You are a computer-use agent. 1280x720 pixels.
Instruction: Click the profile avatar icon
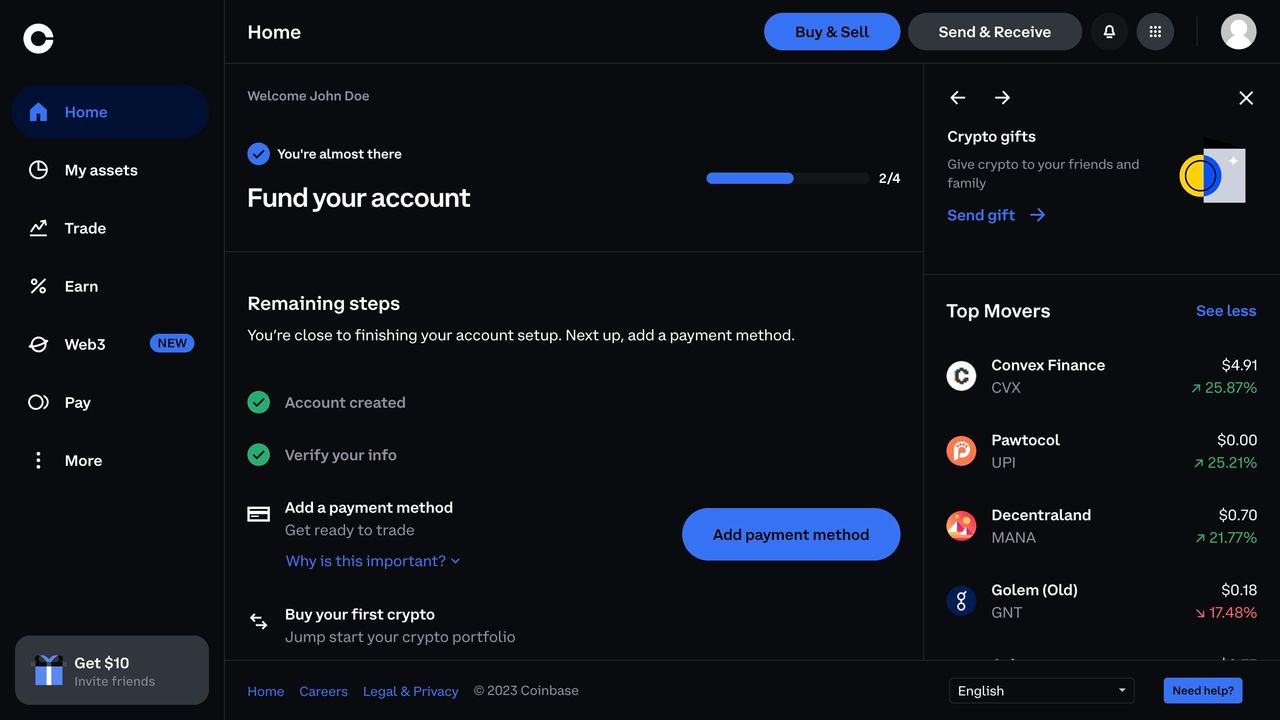click(1238, 32)
